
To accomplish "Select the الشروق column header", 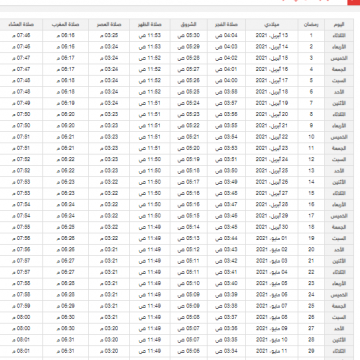I will point(189,24).
